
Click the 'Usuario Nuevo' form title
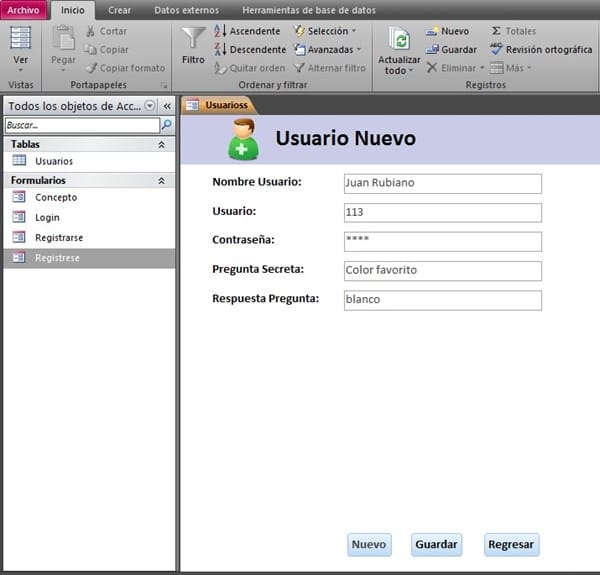point(346,138)
